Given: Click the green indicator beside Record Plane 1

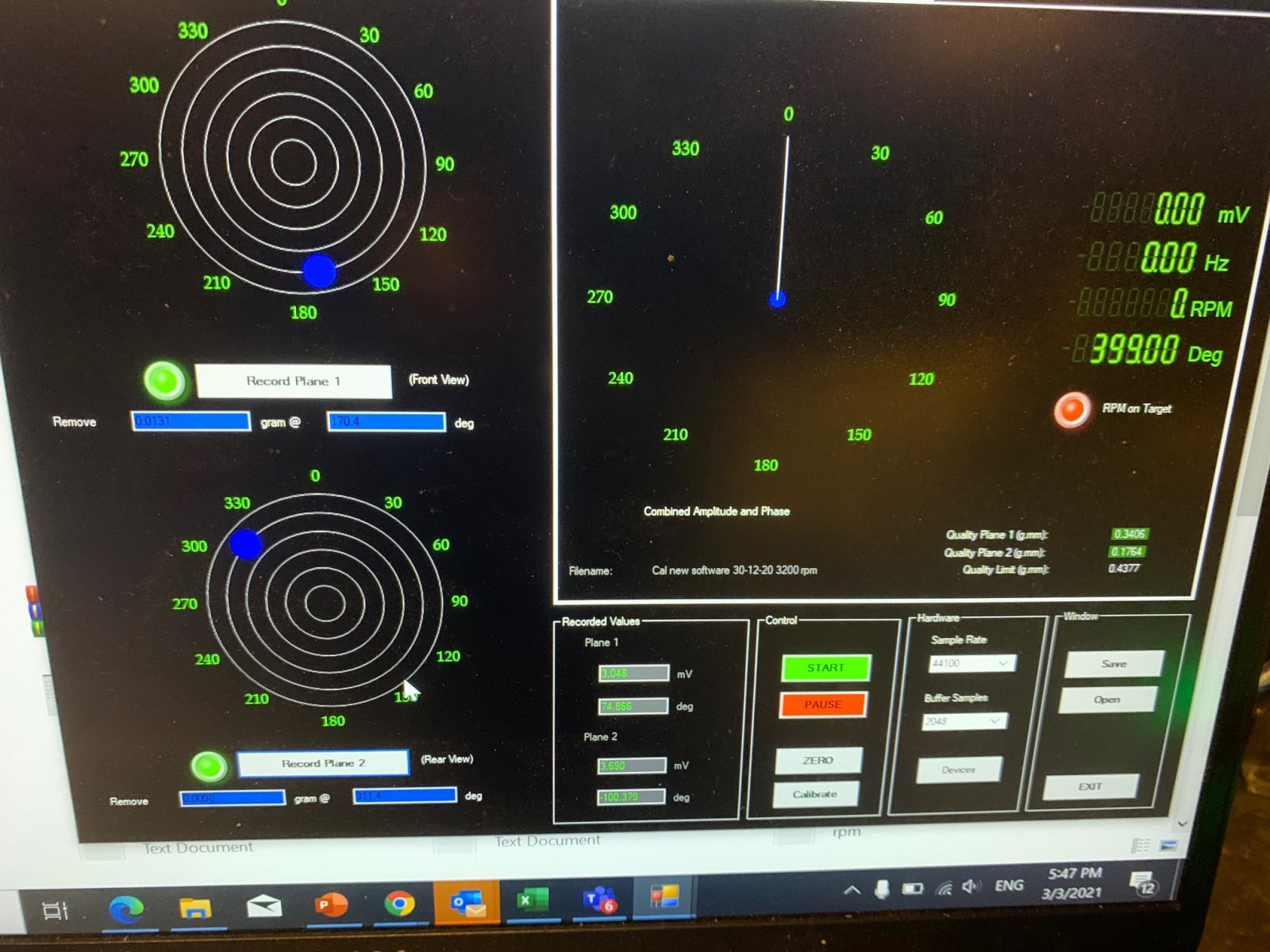Looking at the screenshot, I should click(164, 381).
